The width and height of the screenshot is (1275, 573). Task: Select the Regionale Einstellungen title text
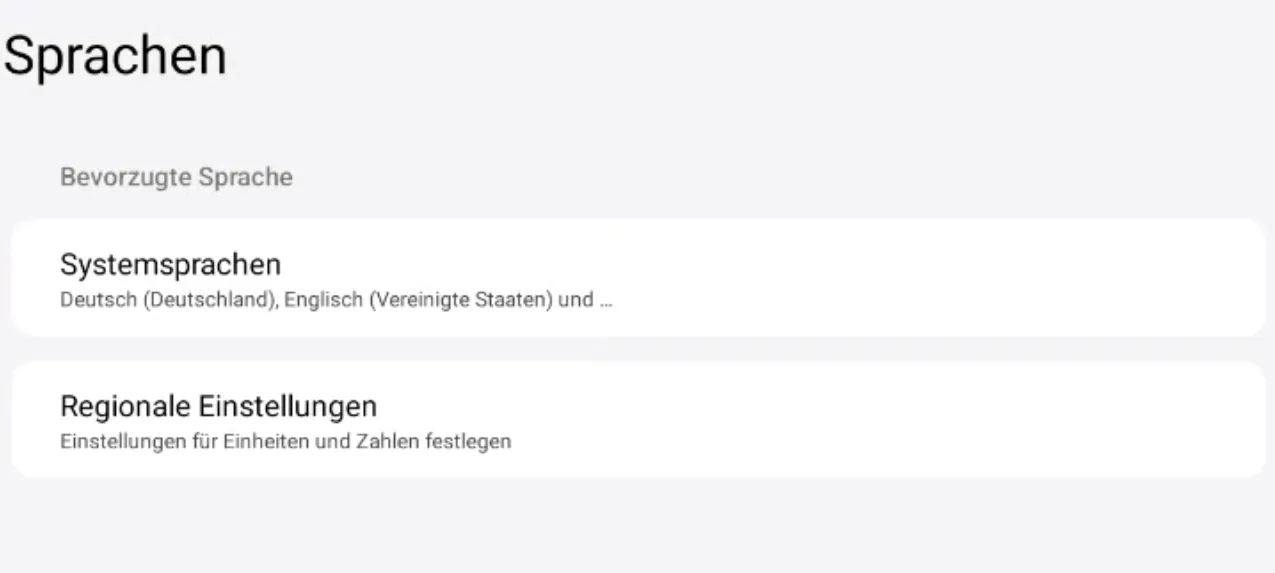pos(218,406)
